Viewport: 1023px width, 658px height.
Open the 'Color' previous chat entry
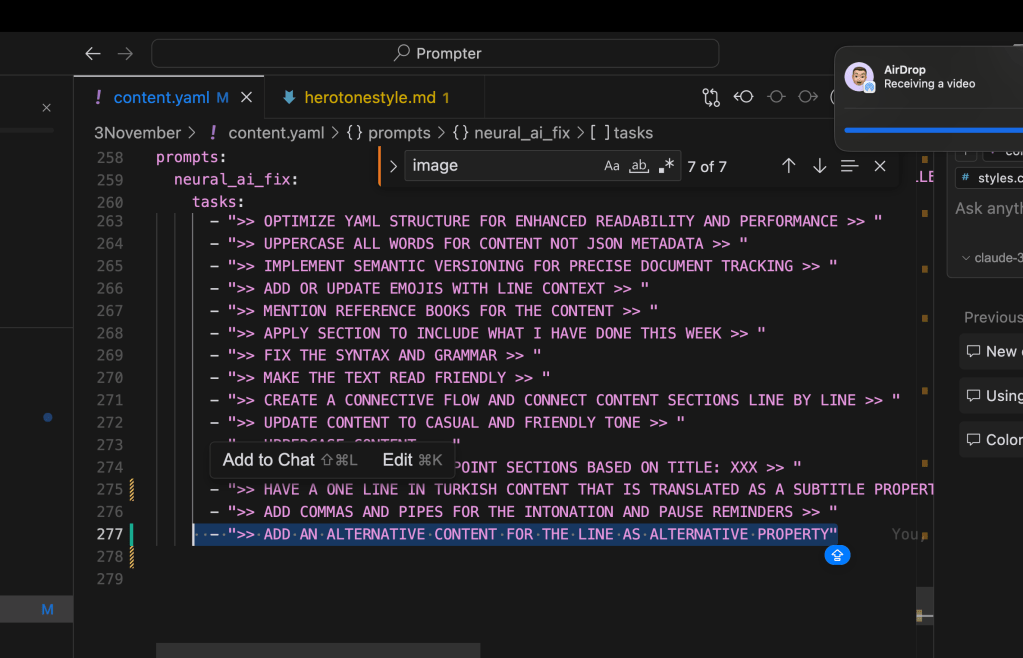992,440
